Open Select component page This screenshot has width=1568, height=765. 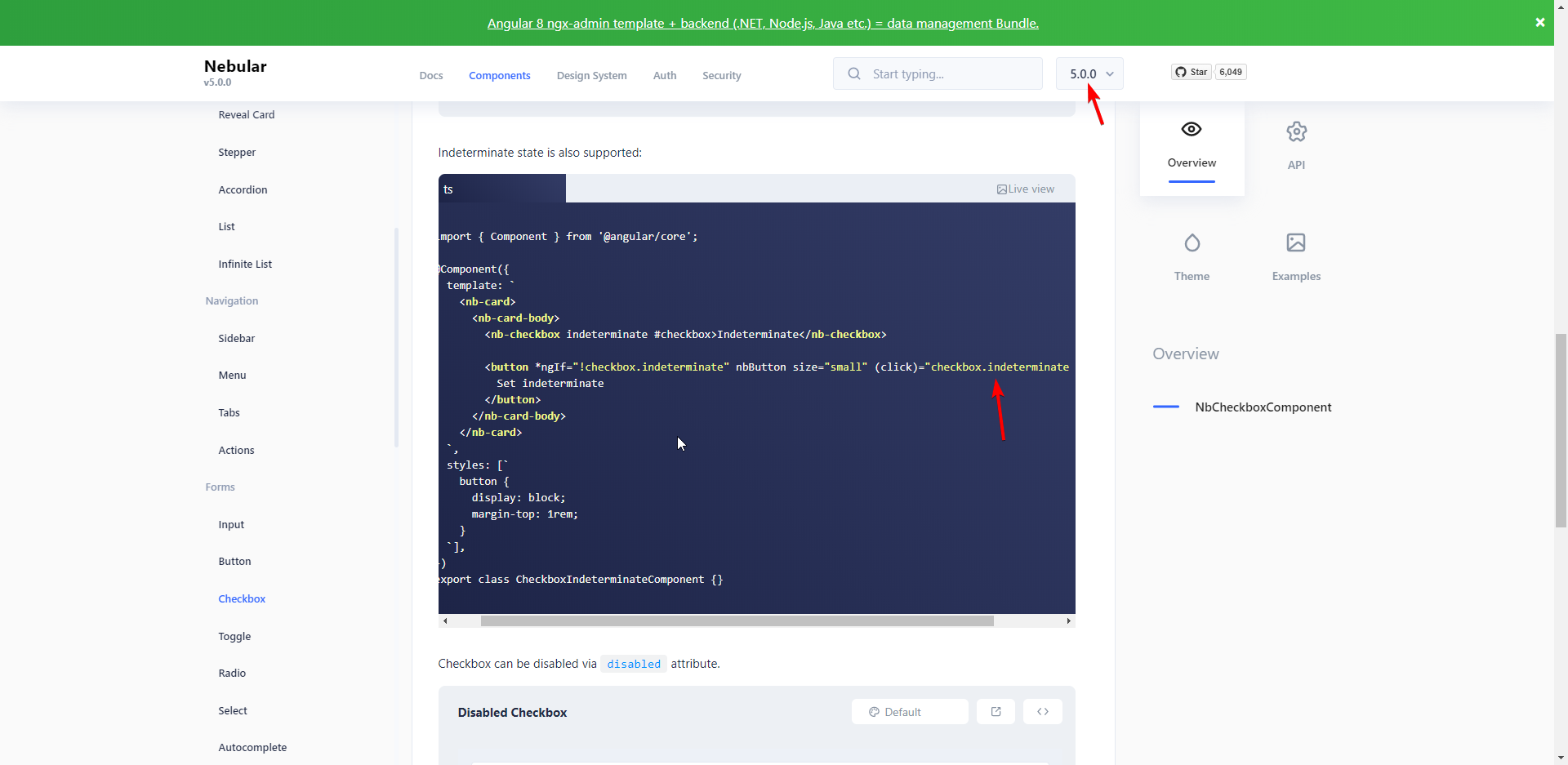[233, 710]
